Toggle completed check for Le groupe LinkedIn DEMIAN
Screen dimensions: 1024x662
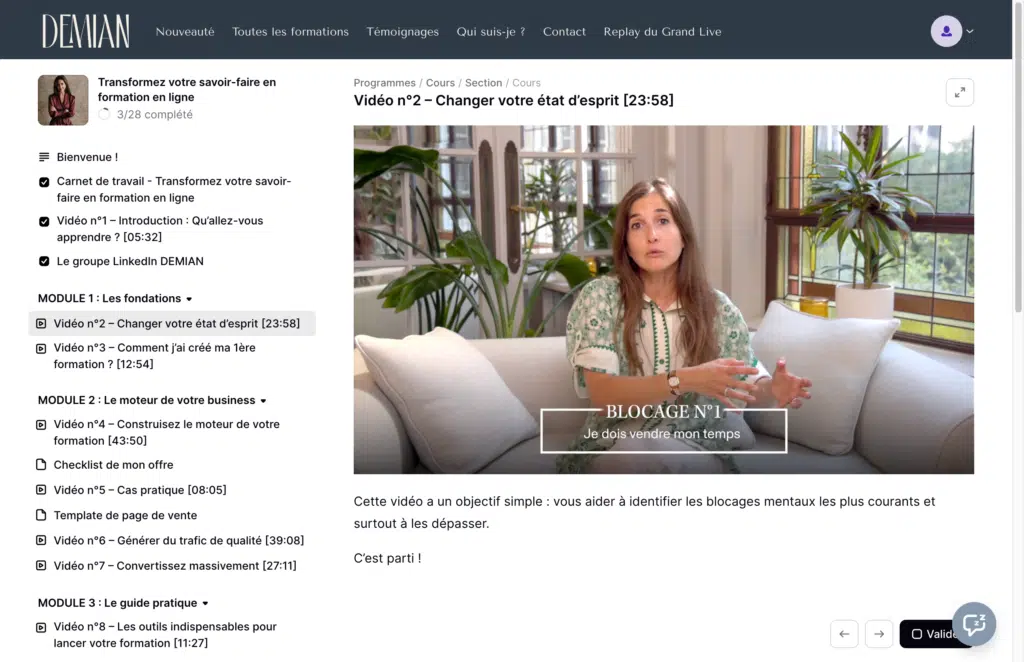[x=44, y=261]
